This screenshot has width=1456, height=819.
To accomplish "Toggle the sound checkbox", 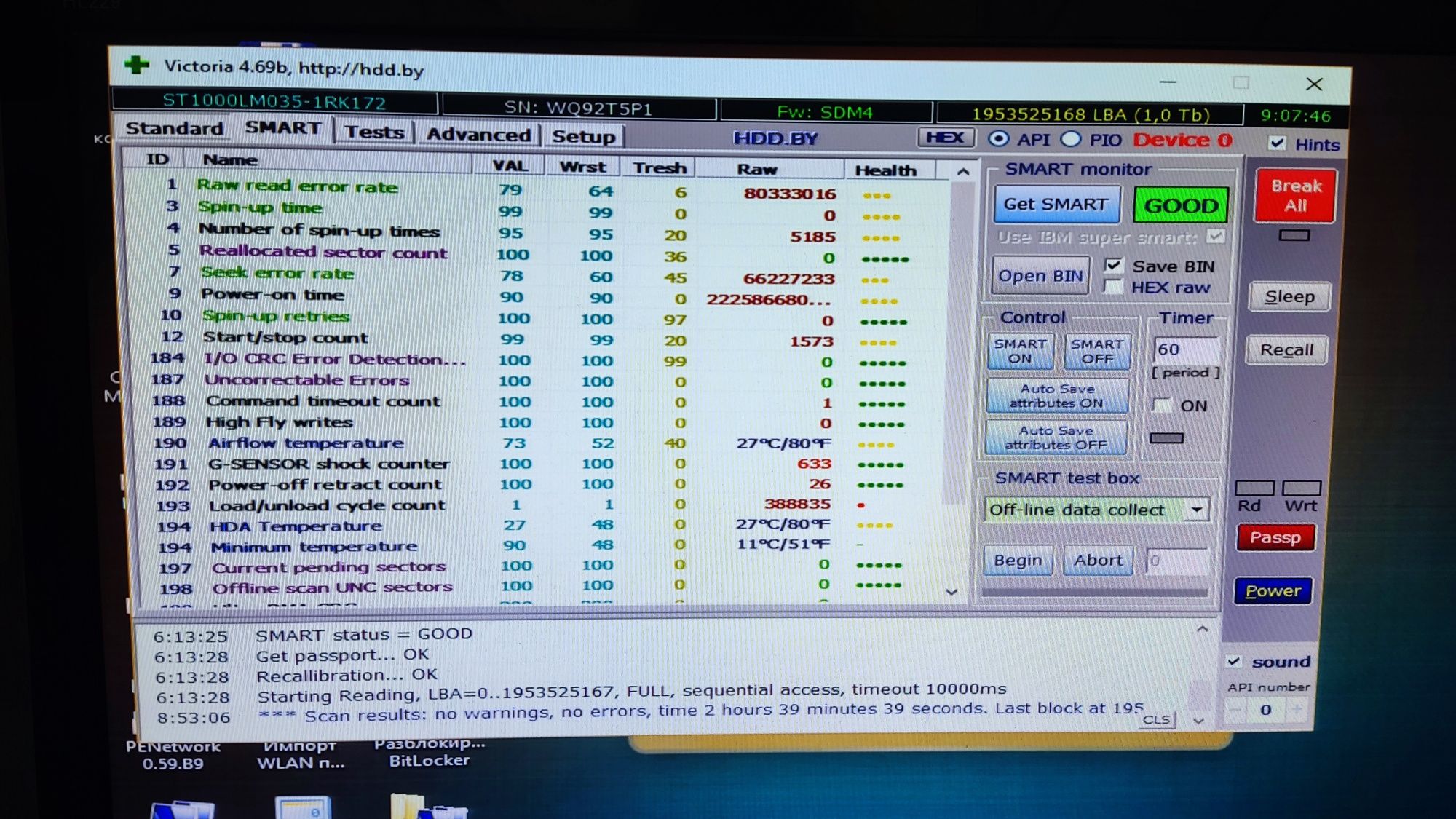I will [x=1234, y=661].
